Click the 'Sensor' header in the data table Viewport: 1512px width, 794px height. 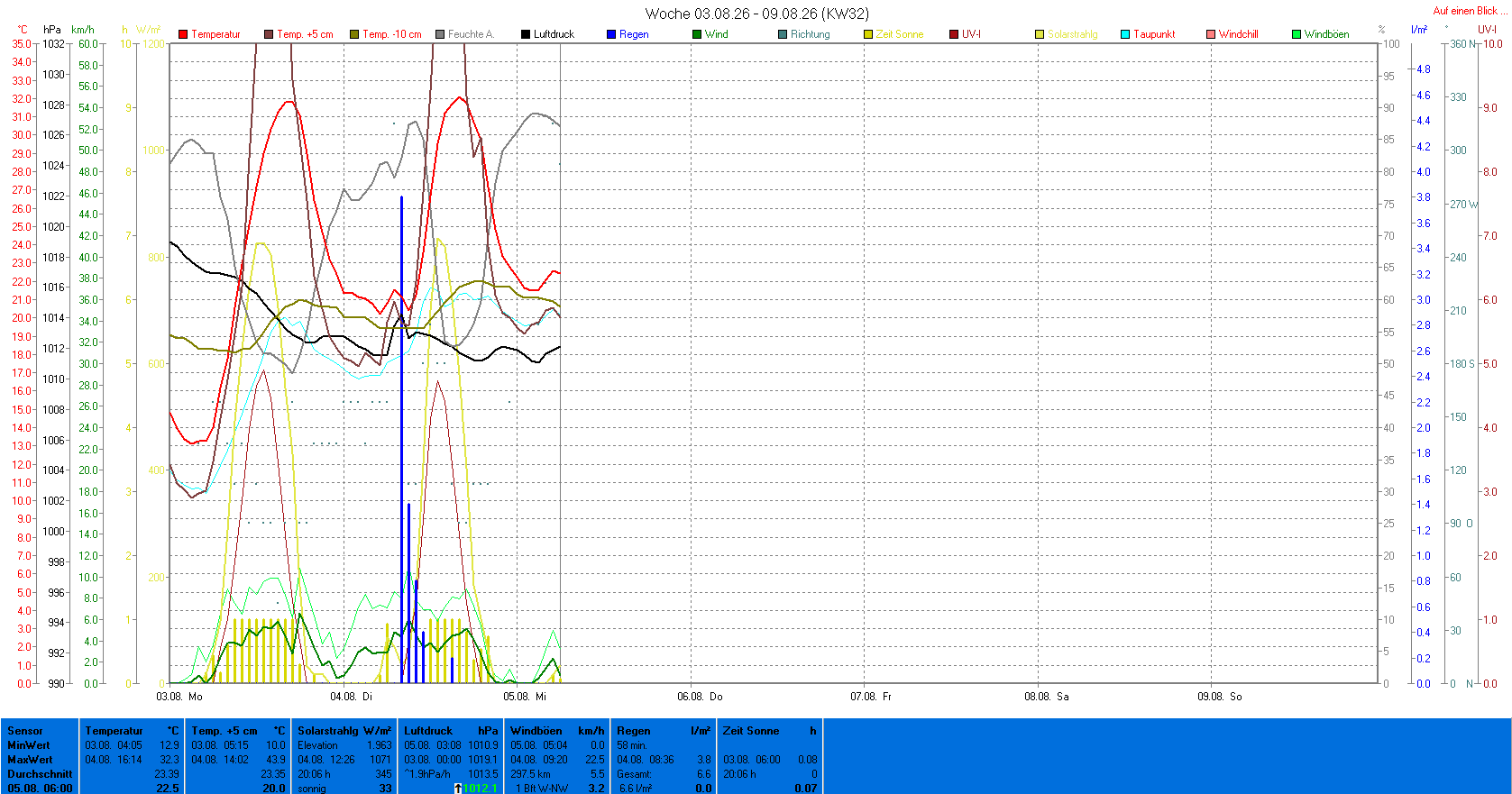coord(25,731)
